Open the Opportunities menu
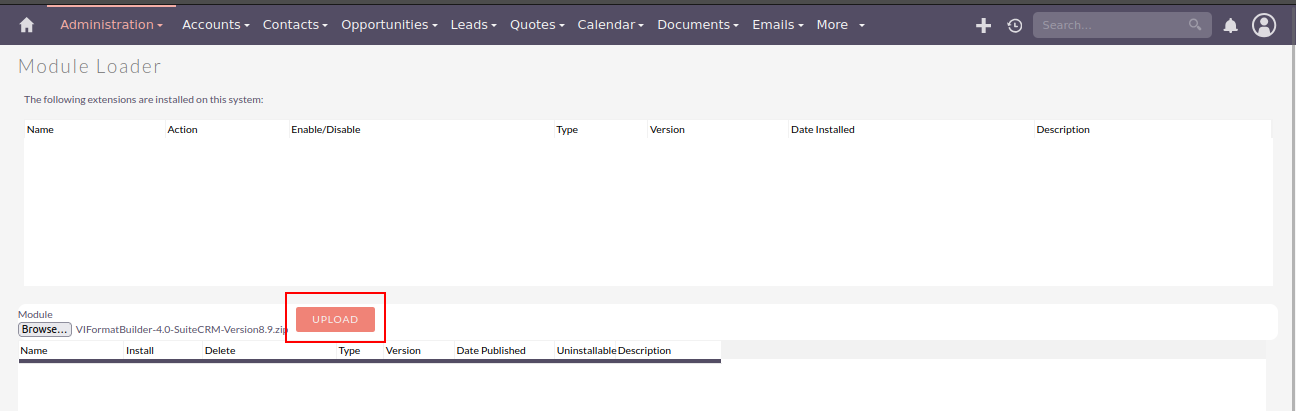The width and height of the screenshot is (1296, 411). [x=389, y=25]
